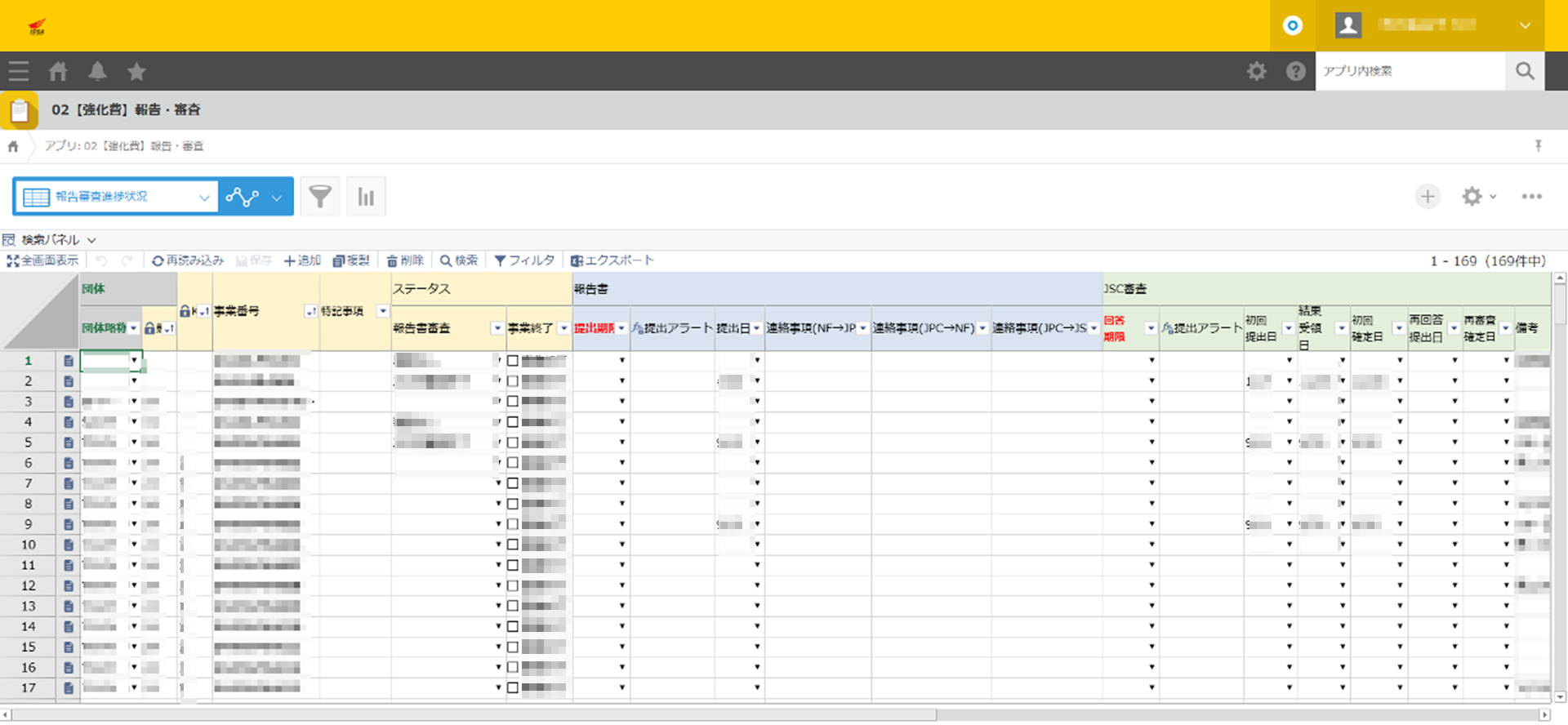Image resolution: width=1568 pixels, height=725 pixels.
Task: Click the 全画面表示 button
Action: point(42,260)
